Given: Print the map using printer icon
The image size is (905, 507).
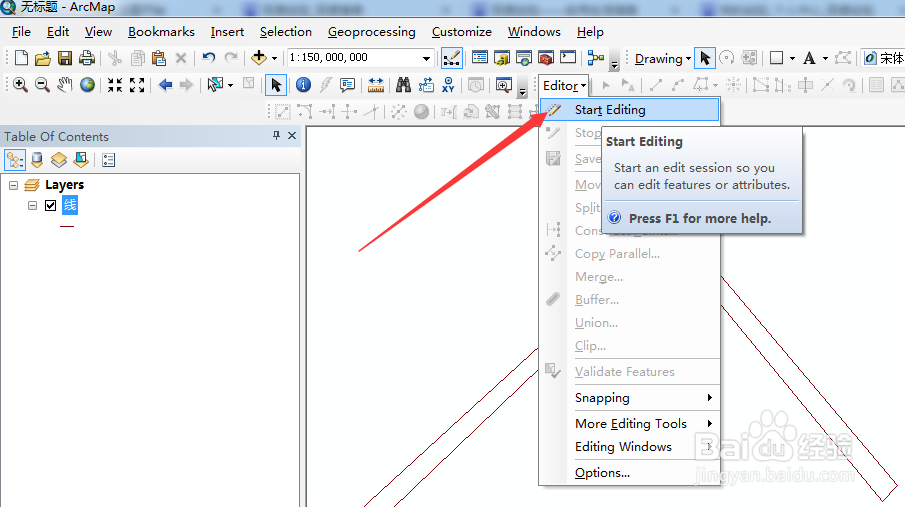Looking at the screenshot, I should tap(87, 58).
